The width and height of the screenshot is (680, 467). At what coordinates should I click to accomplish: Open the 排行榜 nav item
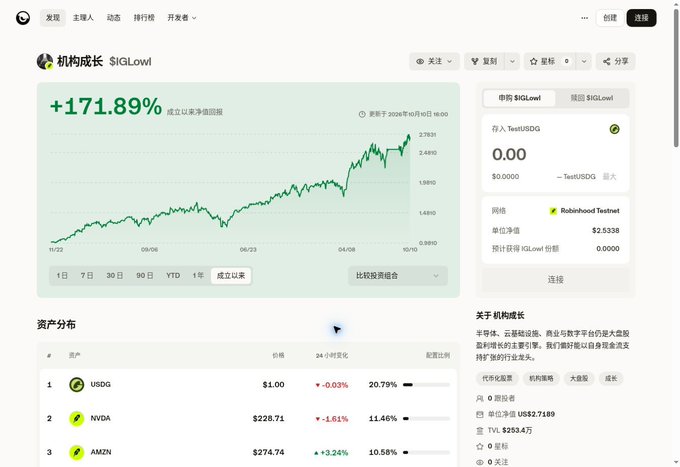tap(144, 18)
